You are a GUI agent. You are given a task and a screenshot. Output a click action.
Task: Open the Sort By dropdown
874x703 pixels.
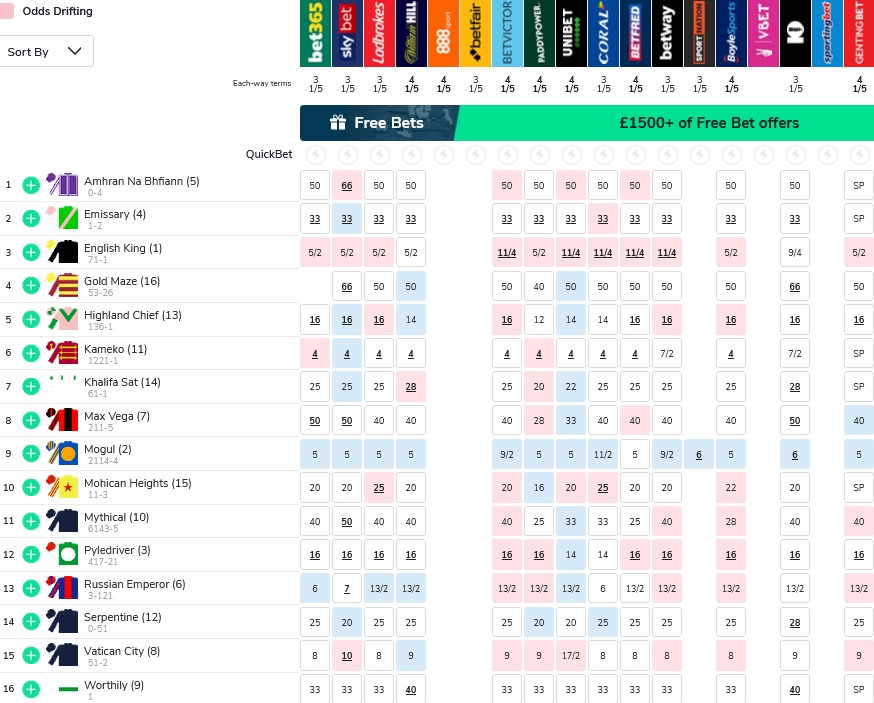(x=47, y=51)
